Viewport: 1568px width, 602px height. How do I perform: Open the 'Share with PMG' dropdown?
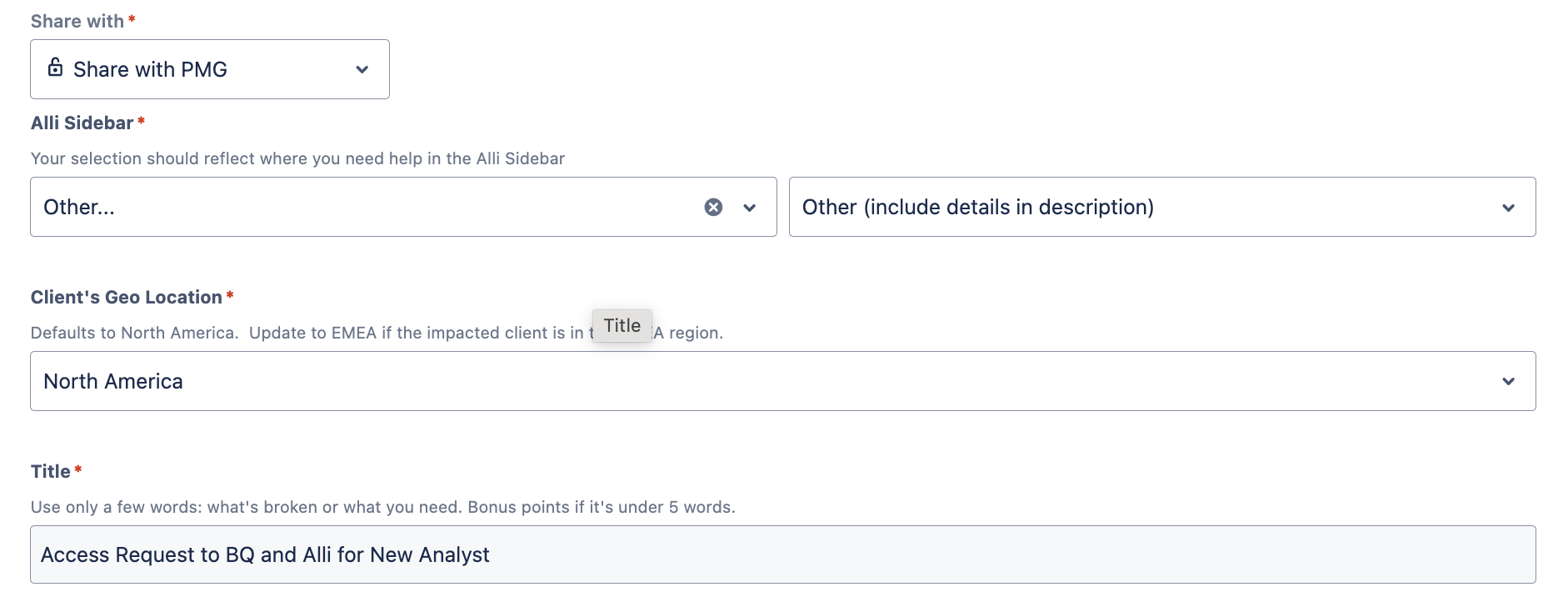(208, 69)
